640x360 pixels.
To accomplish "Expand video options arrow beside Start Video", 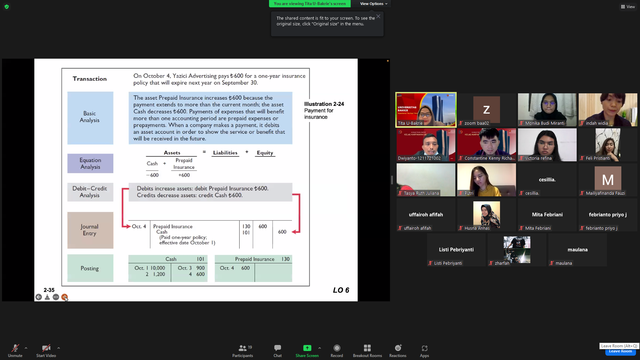I will tap(58, 348).
